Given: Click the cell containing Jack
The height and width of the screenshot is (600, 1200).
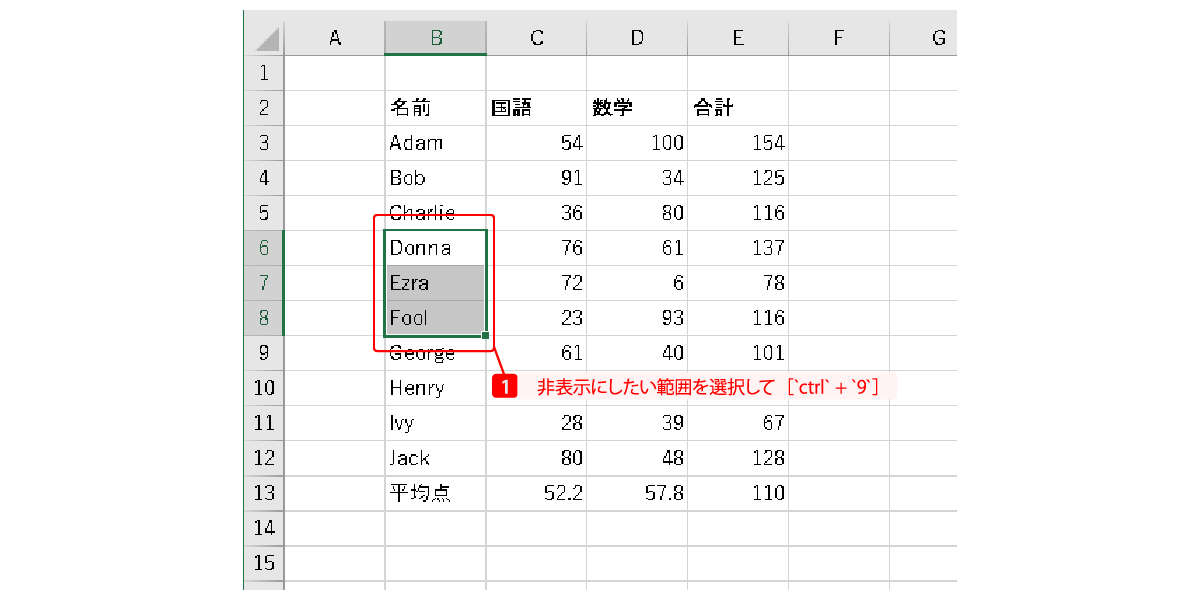Looking at the screenshot, I should pyautogui.click(x=436, y=458).
